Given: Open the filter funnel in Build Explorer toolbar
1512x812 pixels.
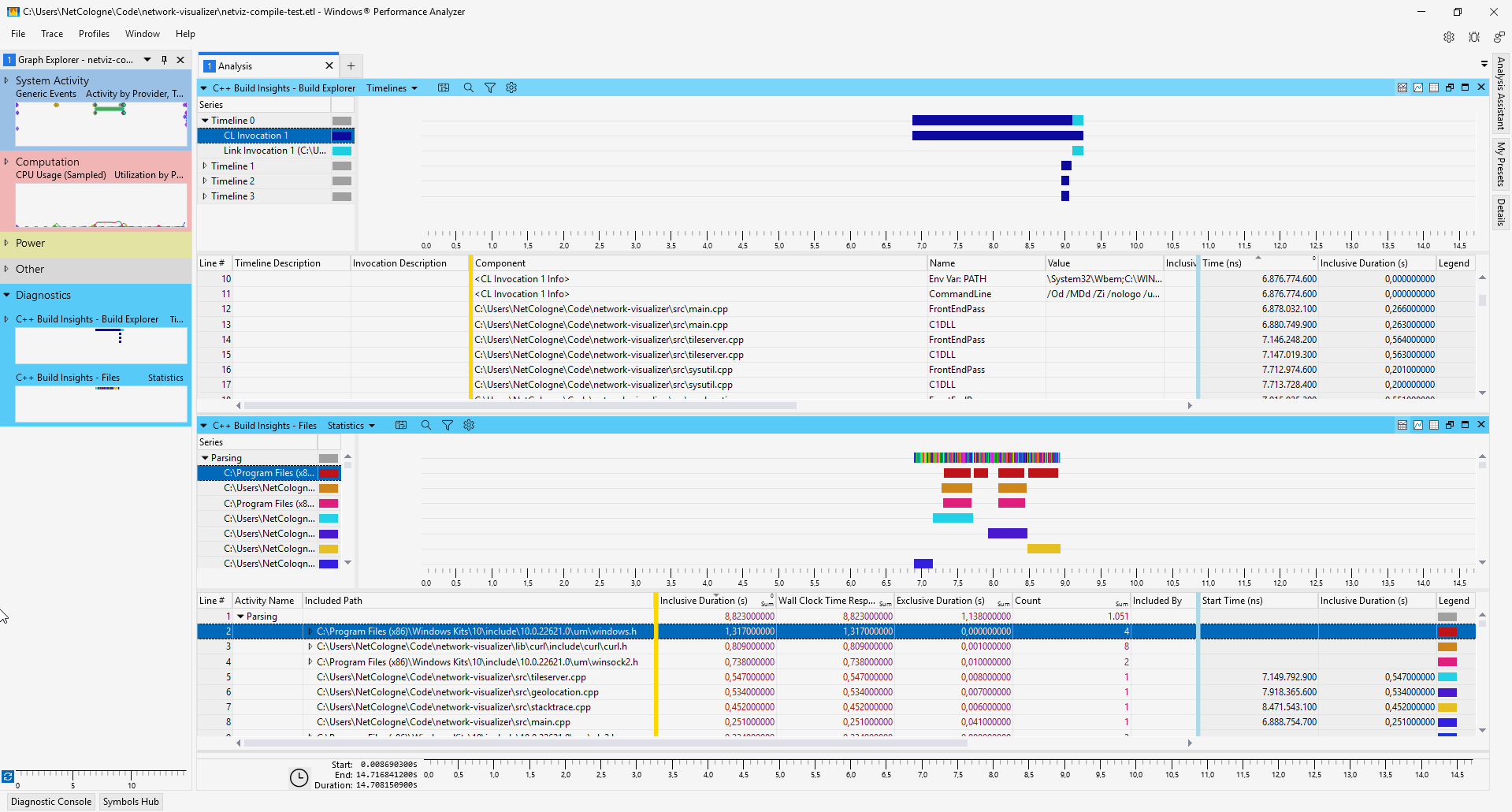Looking at the screenshot, I should pos(490,88).
